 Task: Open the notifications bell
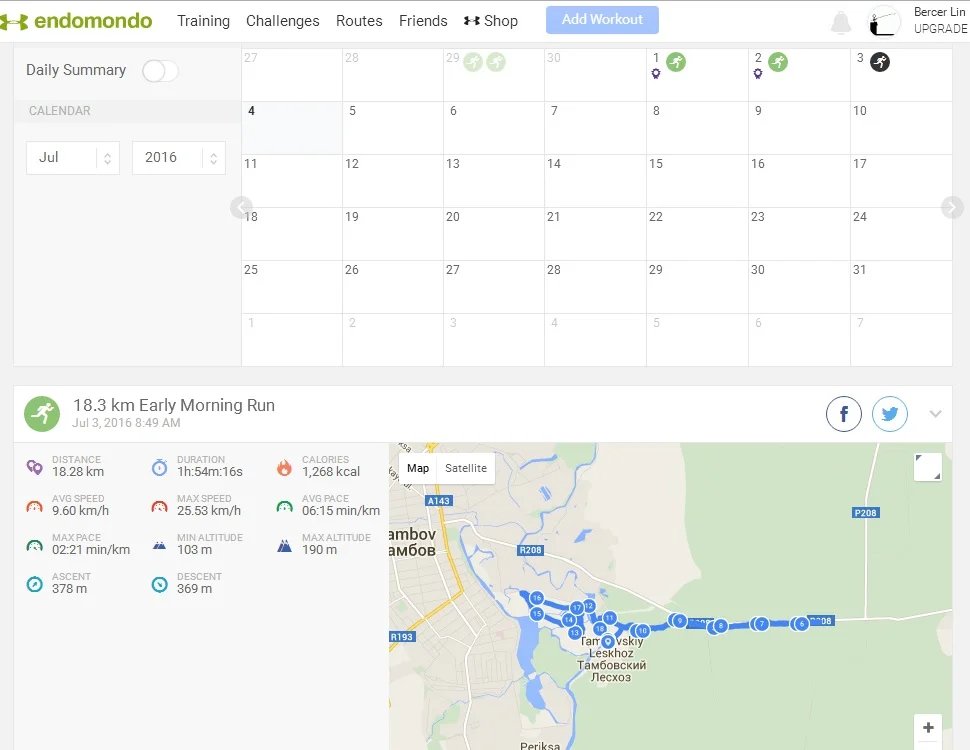pos(841,22)
